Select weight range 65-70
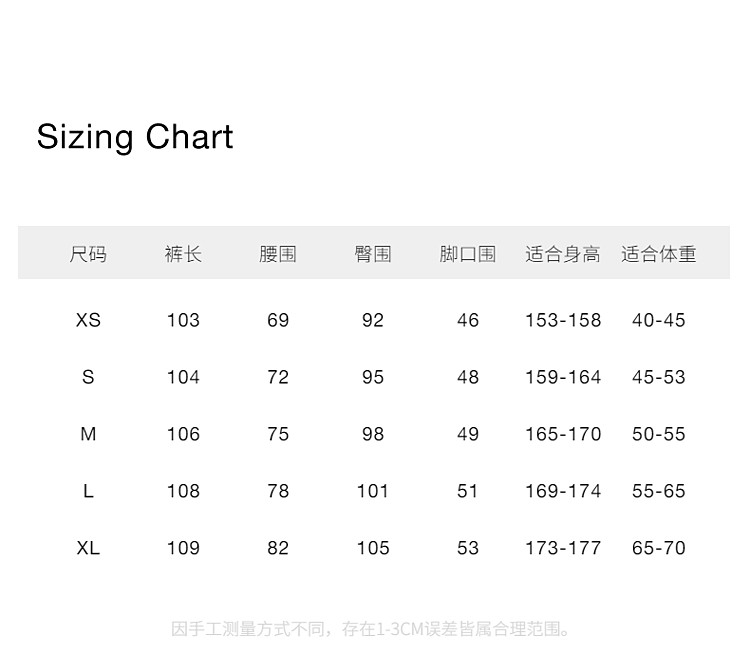Screen dimensions: 750x672 point(658,548)
